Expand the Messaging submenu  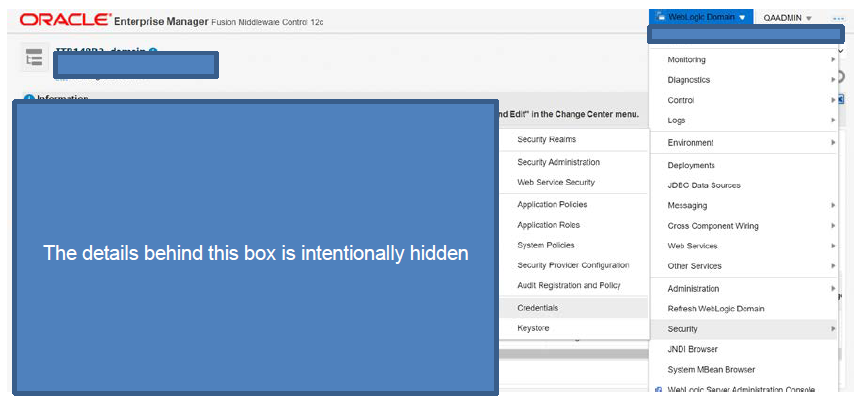[x=743, y=205]
